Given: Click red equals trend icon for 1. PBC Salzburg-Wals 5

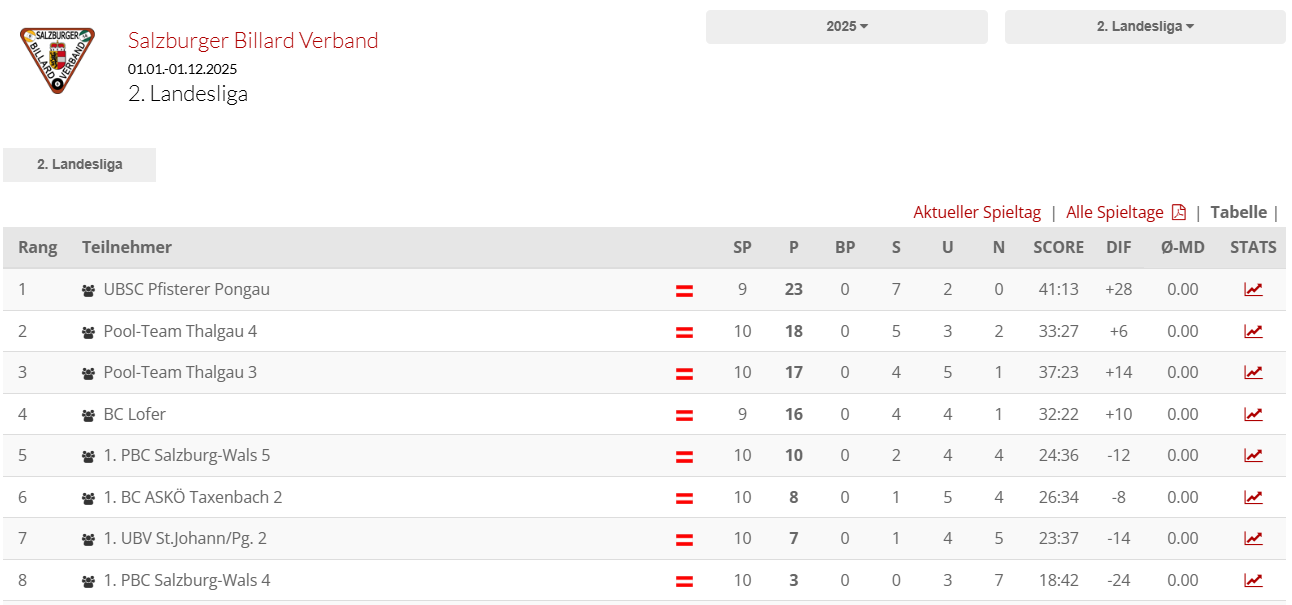Looking at the screenshot, I should [x=684, y=456].
